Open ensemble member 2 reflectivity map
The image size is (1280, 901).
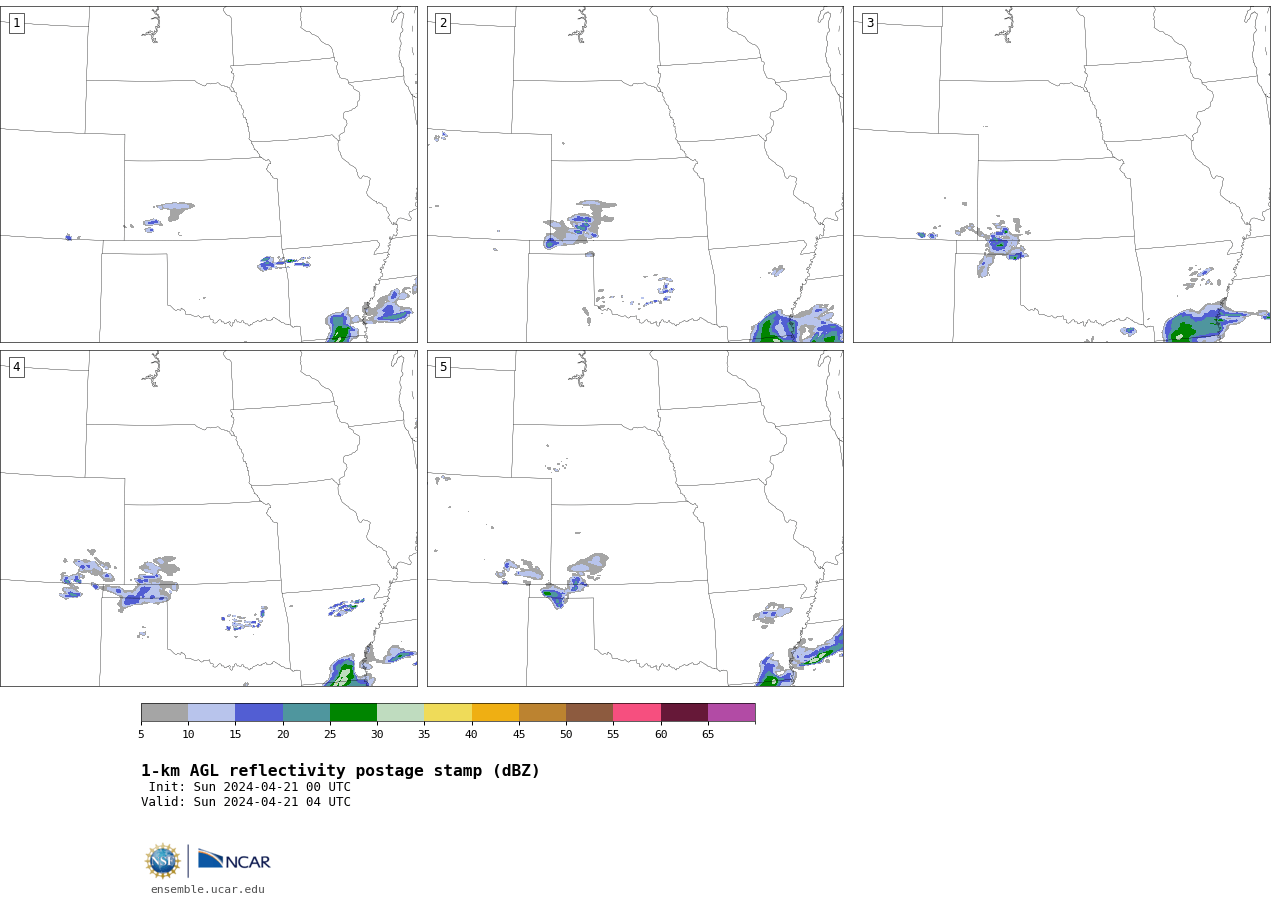pos(635,175)
